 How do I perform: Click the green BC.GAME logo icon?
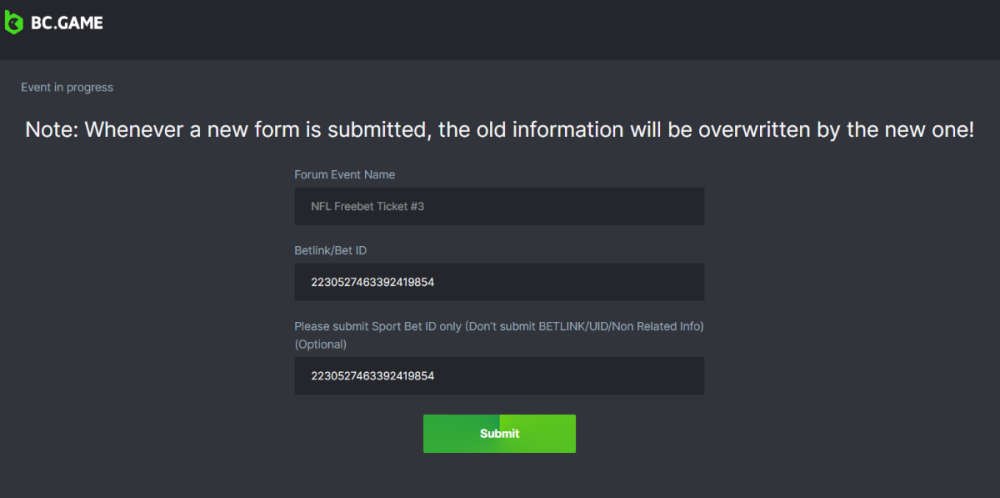pos(14,22)
